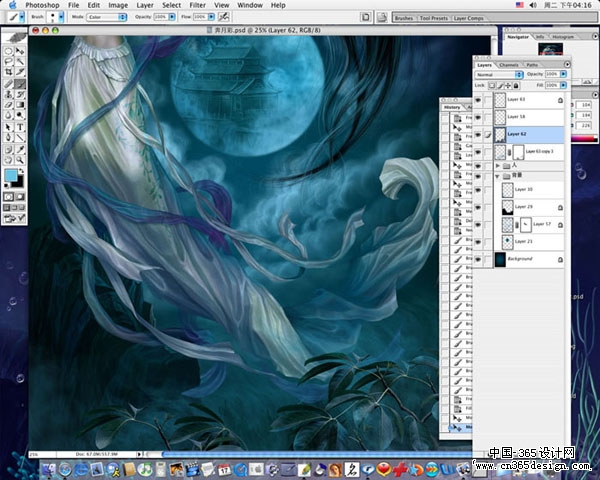Switch to the Paths tab
This screenshot has width=600, height=480.
532,65
